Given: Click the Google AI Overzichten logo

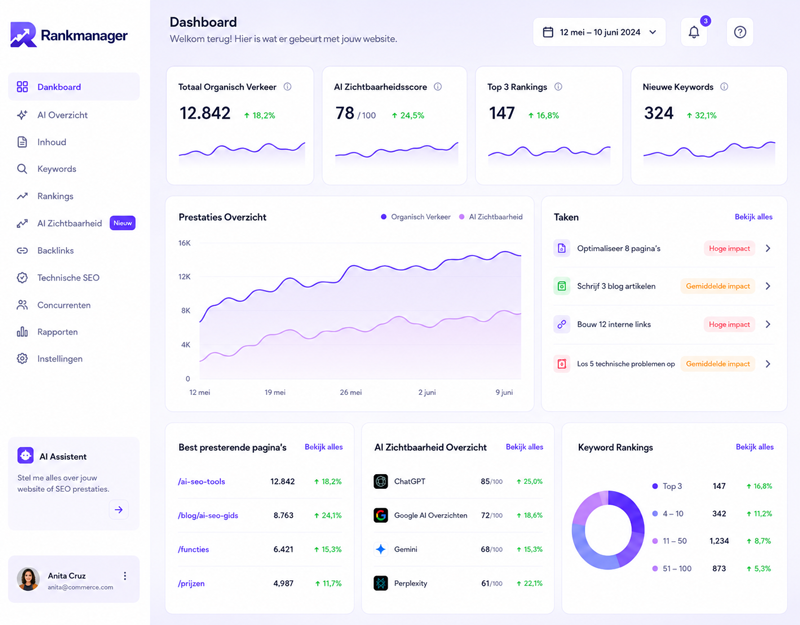Looking at the screenshot, I should pyautogui.click(x=381, y=515).
